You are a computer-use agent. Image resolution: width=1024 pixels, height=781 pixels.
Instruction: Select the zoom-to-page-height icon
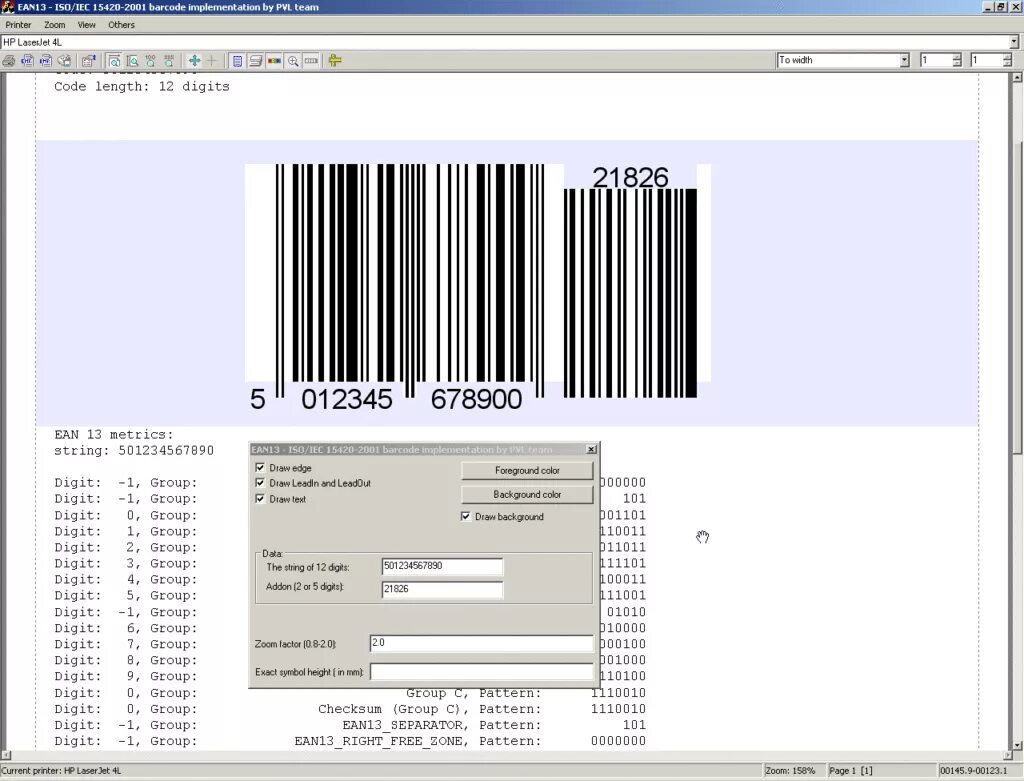pyautogui.click(x=133, y=61)
